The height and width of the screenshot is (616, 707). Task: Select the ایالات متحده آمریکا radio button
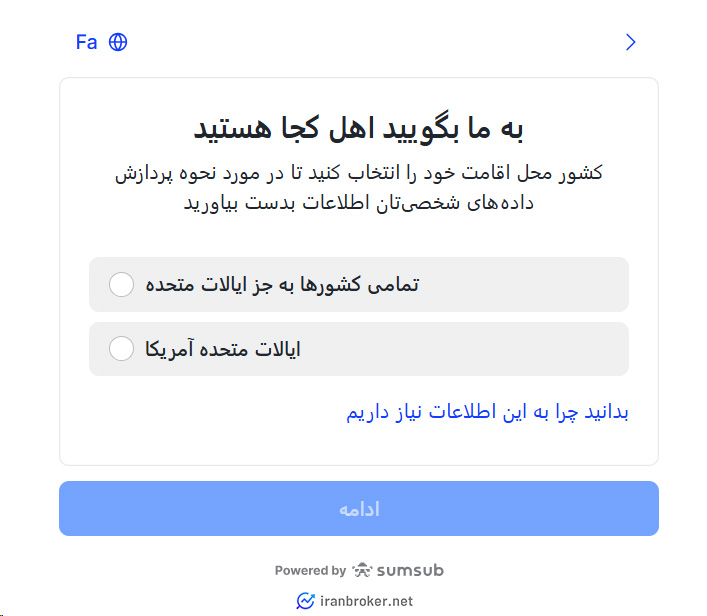pos(121,349)
